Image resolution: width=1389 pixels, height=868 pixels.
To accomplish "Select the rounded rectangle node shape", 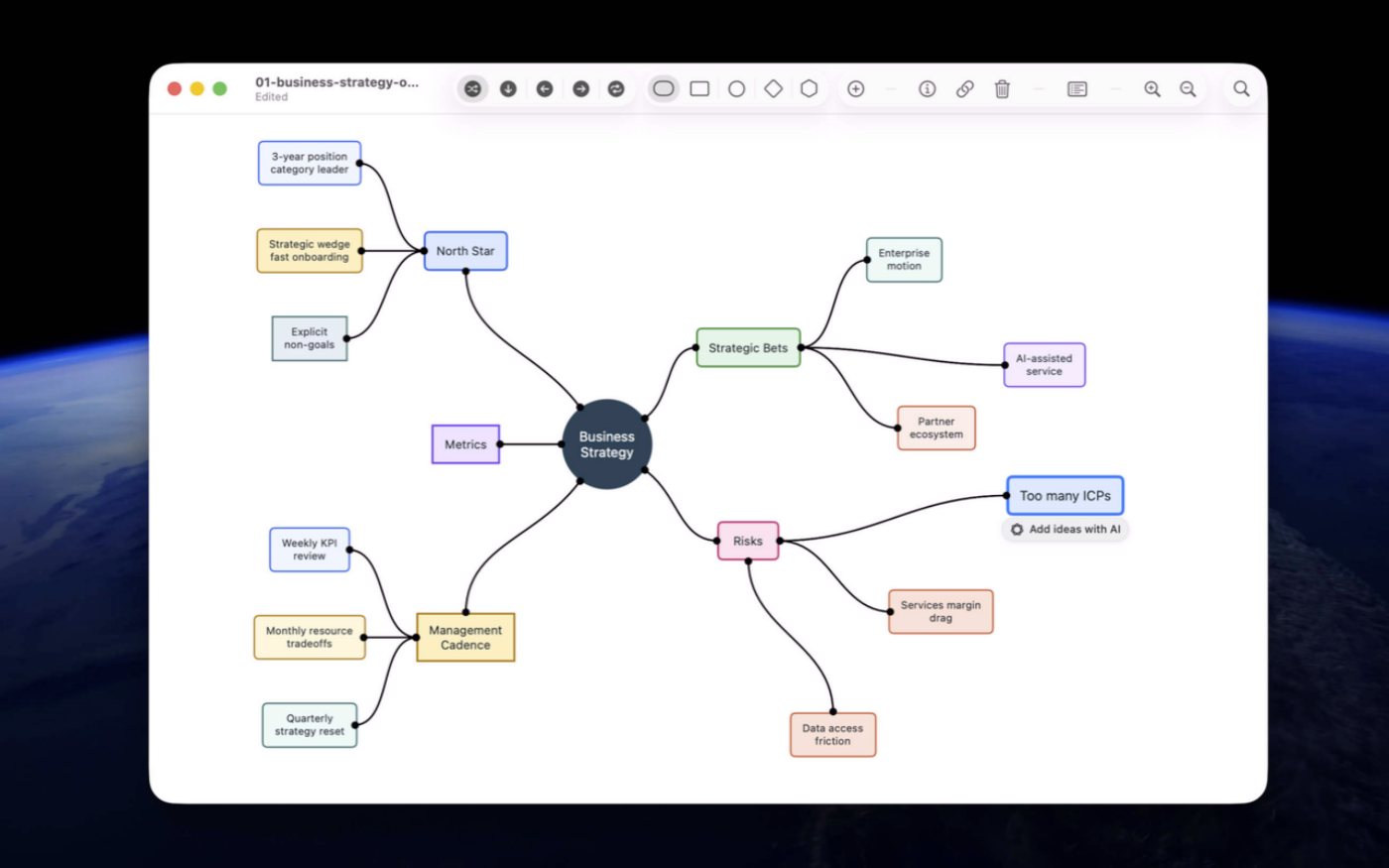I will 663,89.
